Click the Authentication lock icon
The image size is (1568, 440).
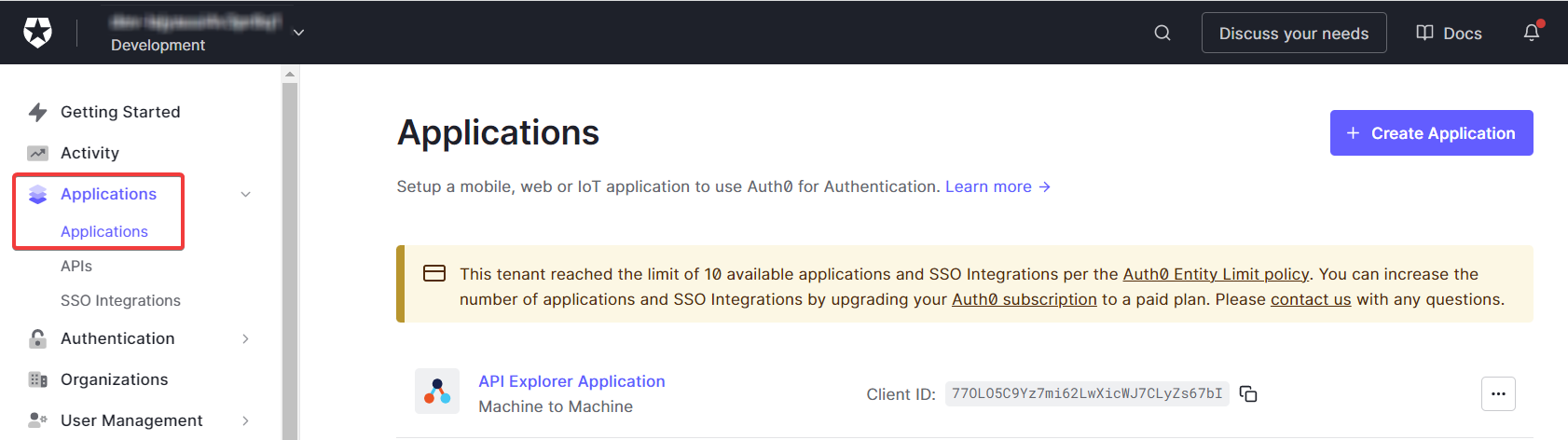pyautogui.click(x=37, y=338)
